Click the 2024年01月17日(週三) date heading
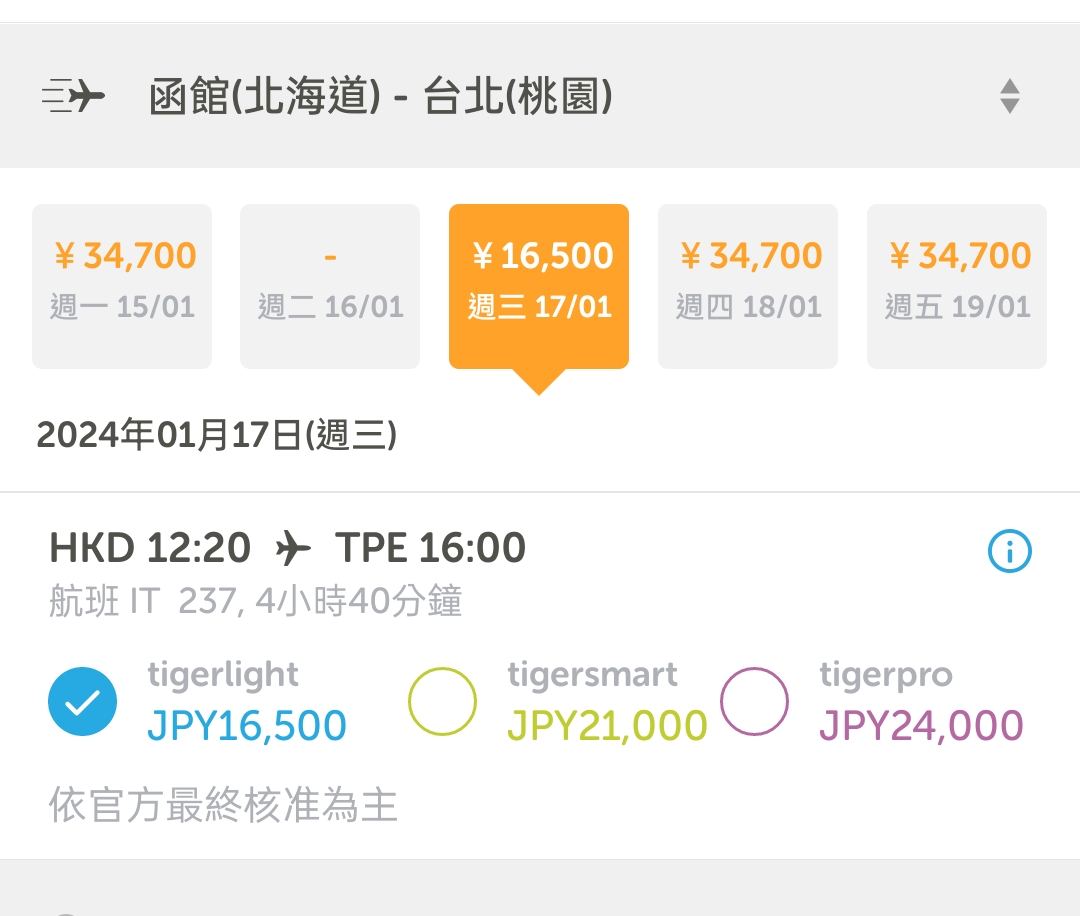1080x916 pixels. 217,436
